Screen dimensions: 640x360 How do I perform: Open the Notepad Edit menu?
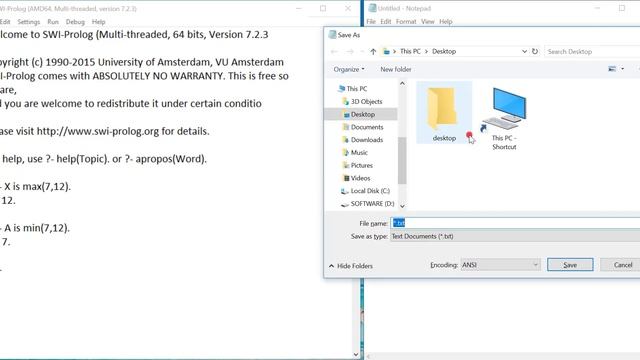pyautogui.click(x=386, y=22)
